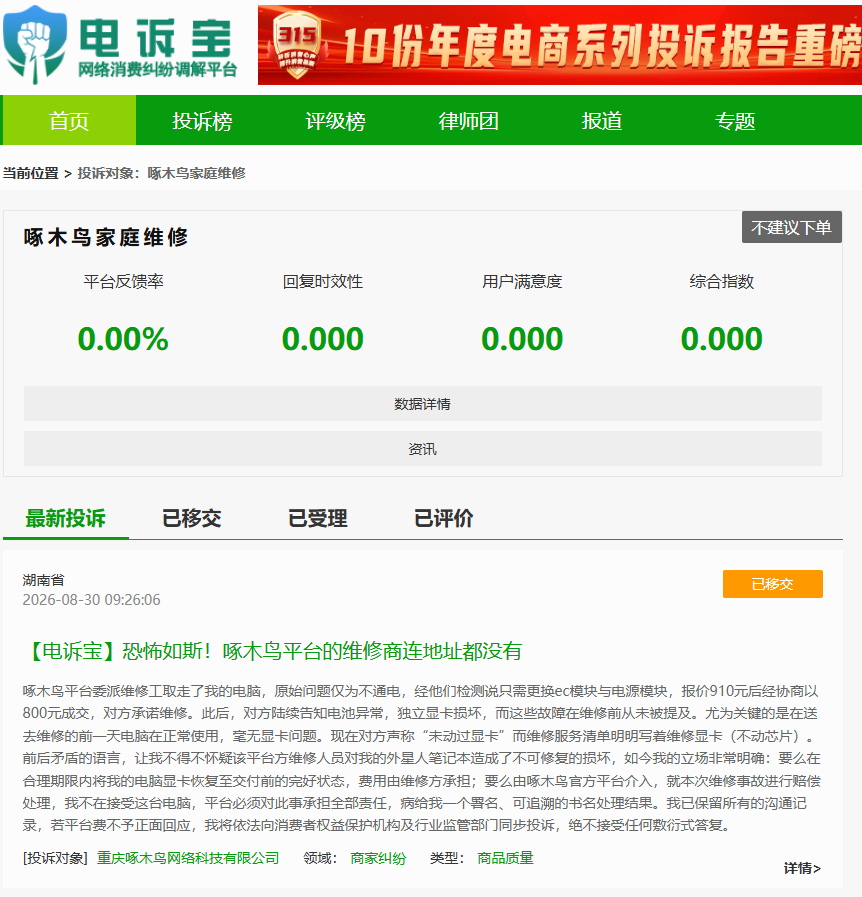Switch to the 已评价 tab
The image size is (862, 897).
point(443,518)
